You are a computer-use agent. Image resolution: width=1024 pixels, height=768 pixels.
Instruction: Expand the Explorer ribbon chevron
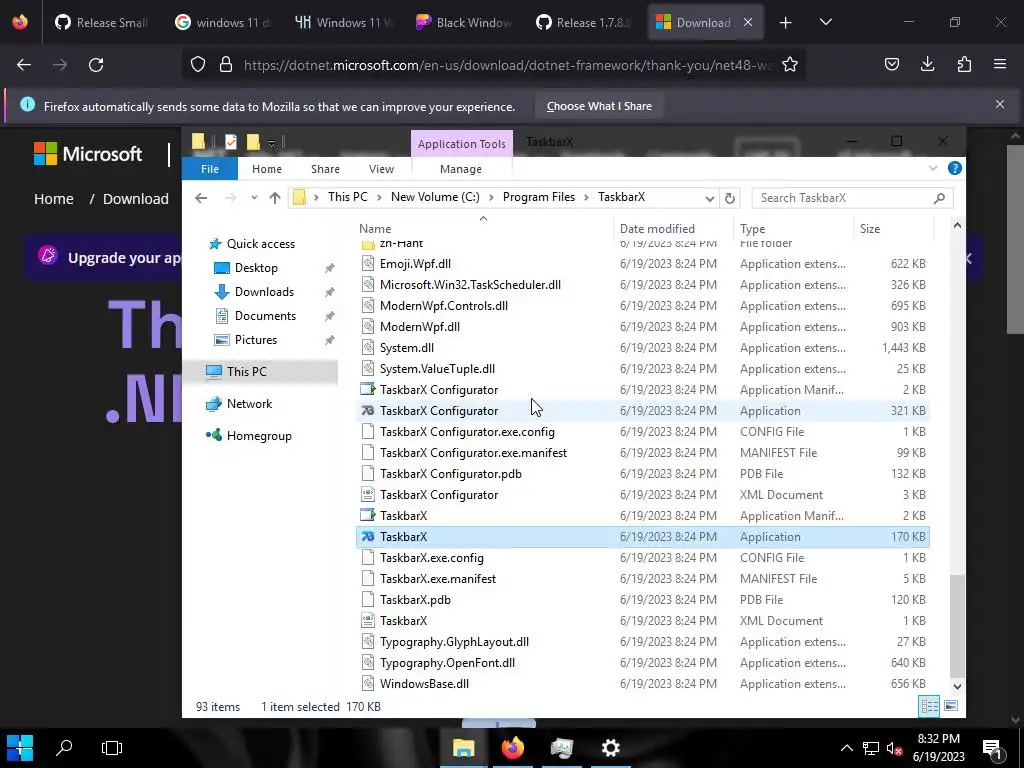click(933, 168)
